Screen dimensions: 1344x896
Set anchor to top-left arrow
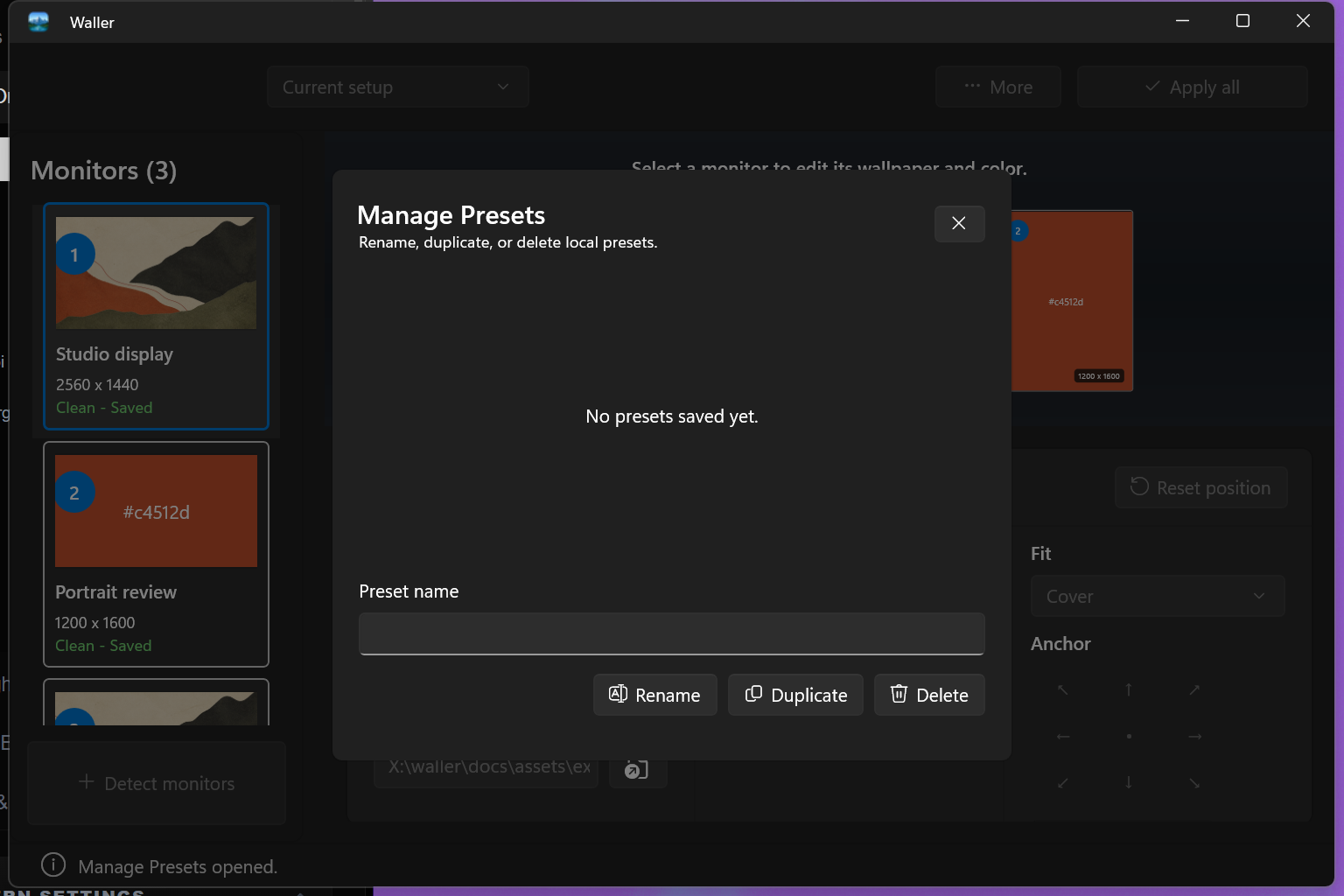click(1062, 689)
